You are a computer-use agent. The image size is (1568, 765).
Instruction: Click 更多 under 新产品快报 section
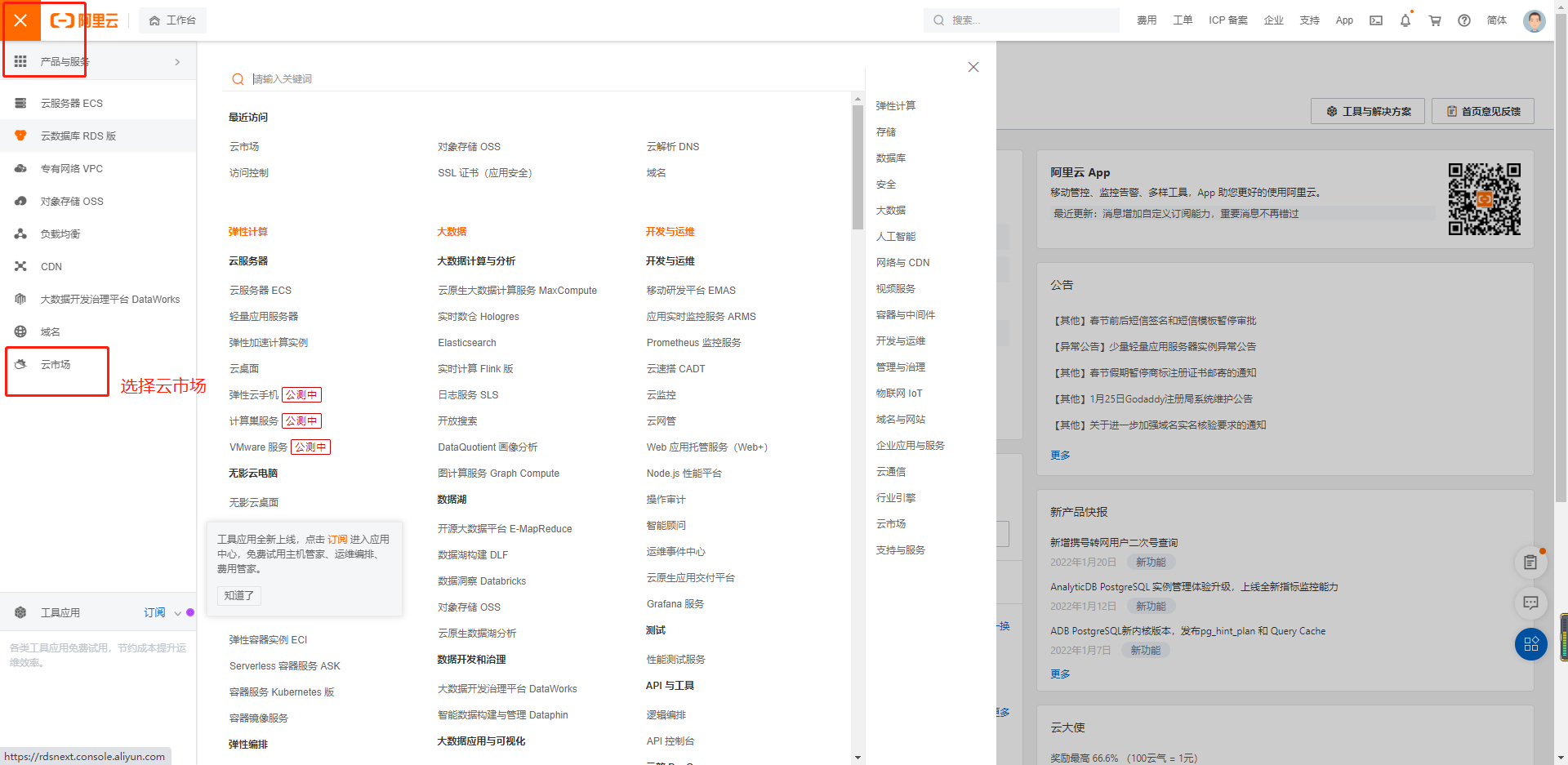(x=1060, y=674)
